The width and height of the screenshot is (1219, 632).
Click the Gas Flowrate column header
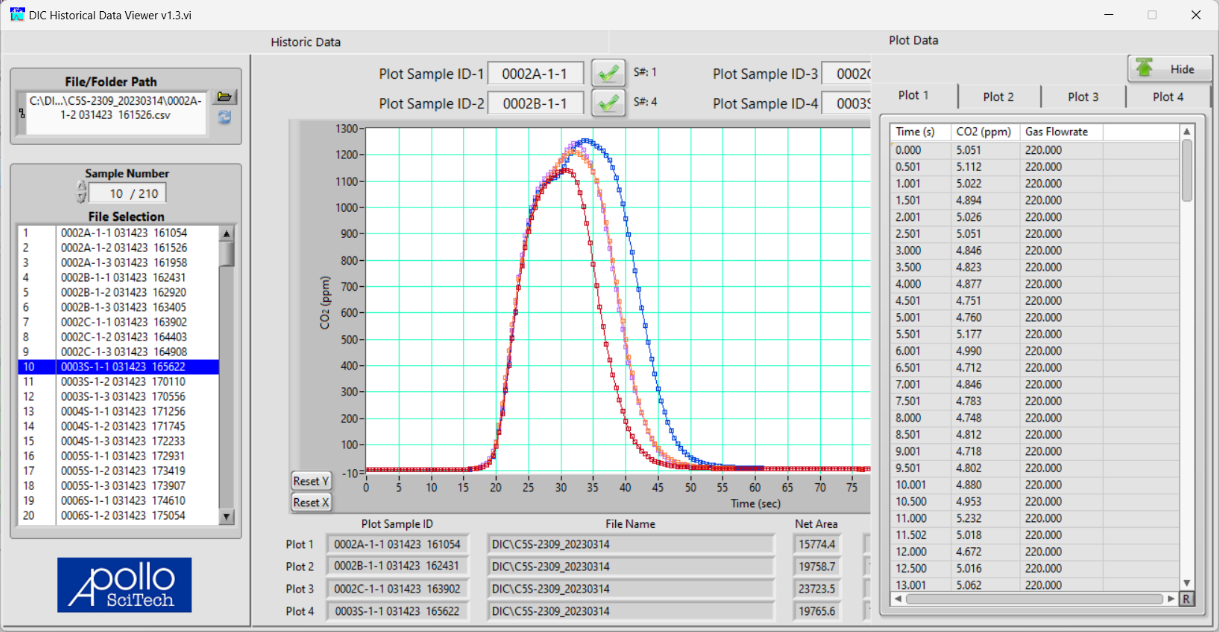[1061, 132]
